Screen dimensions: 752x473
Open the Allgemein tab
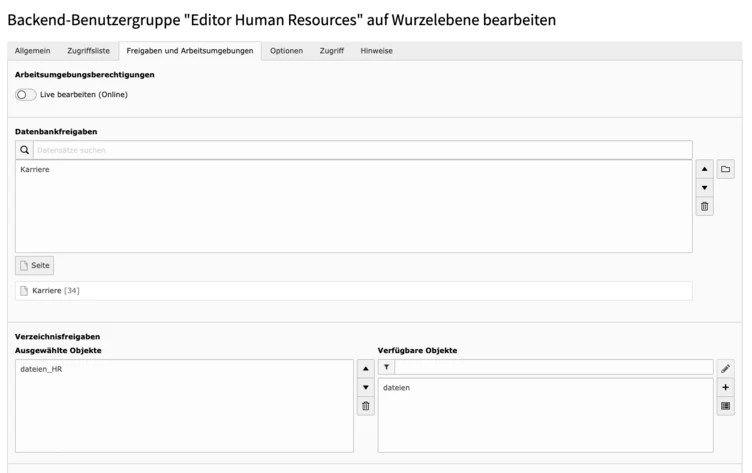click(x=33, y=51)
